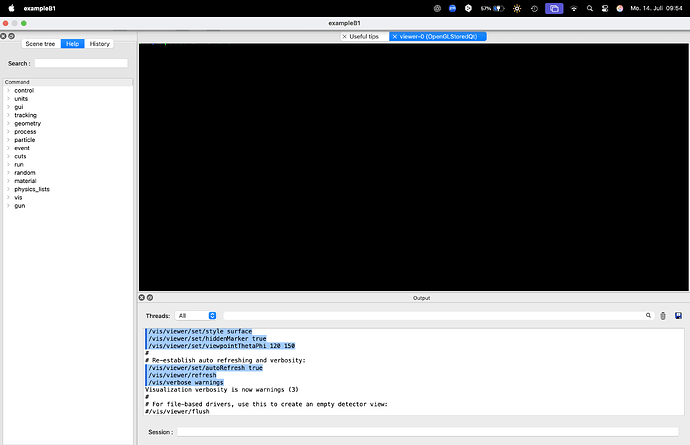
Task: Click the sun-shaped menu bar icon
Action: [517, 8]
